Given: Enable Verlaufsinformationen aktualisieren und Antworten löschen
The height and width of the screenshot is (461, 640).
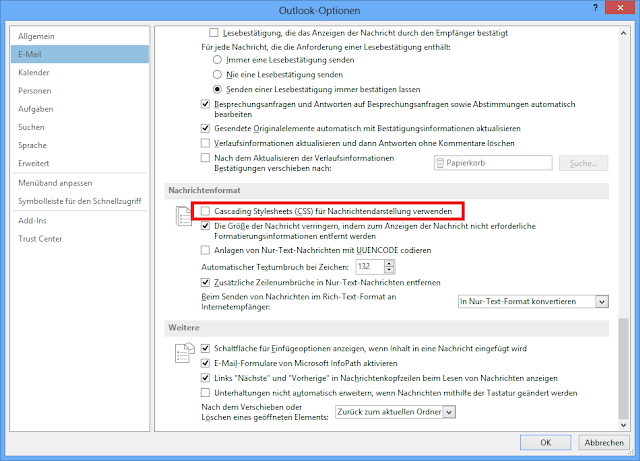Looking at the screenshot, I should point(205,143).
